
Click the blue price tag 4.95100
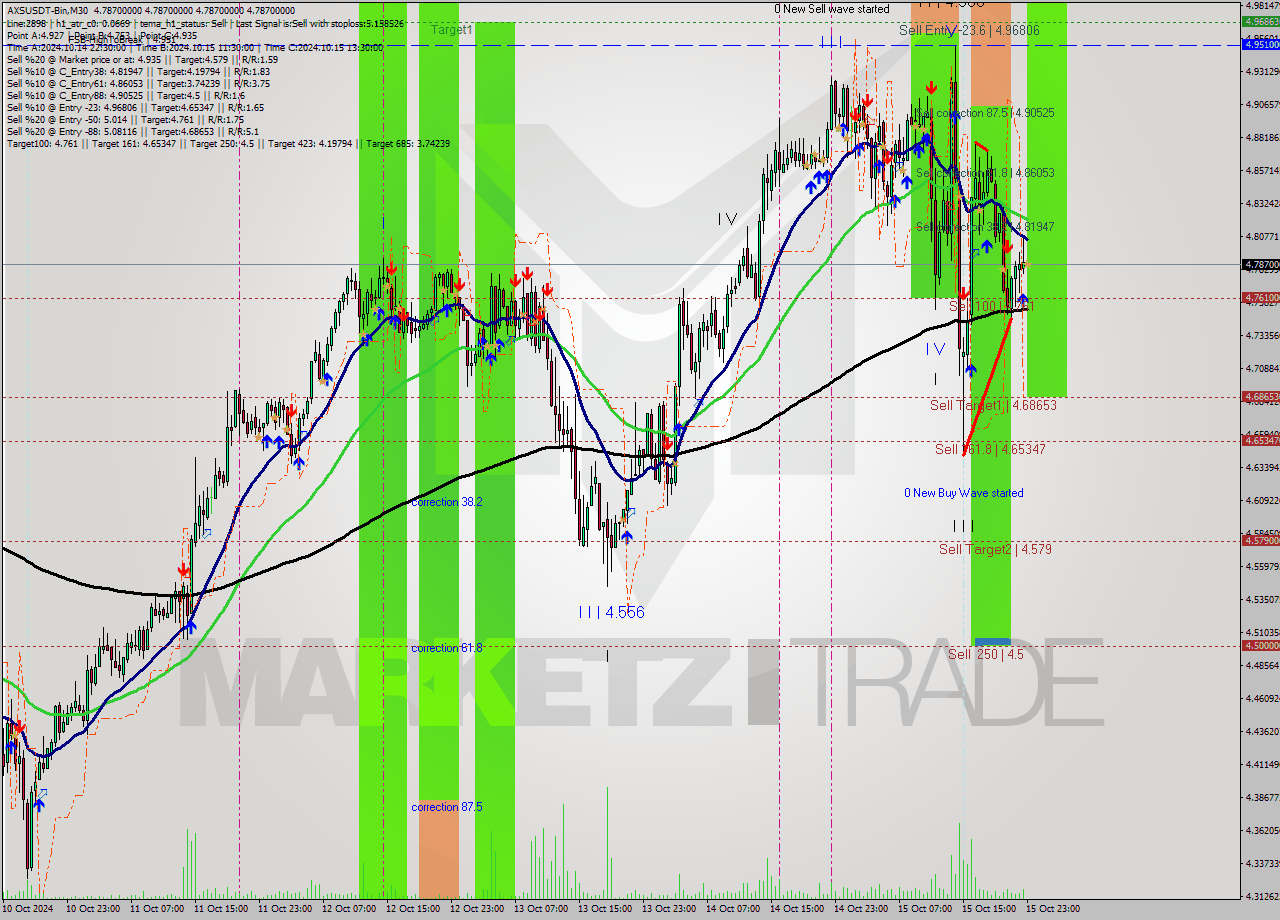1260,44
